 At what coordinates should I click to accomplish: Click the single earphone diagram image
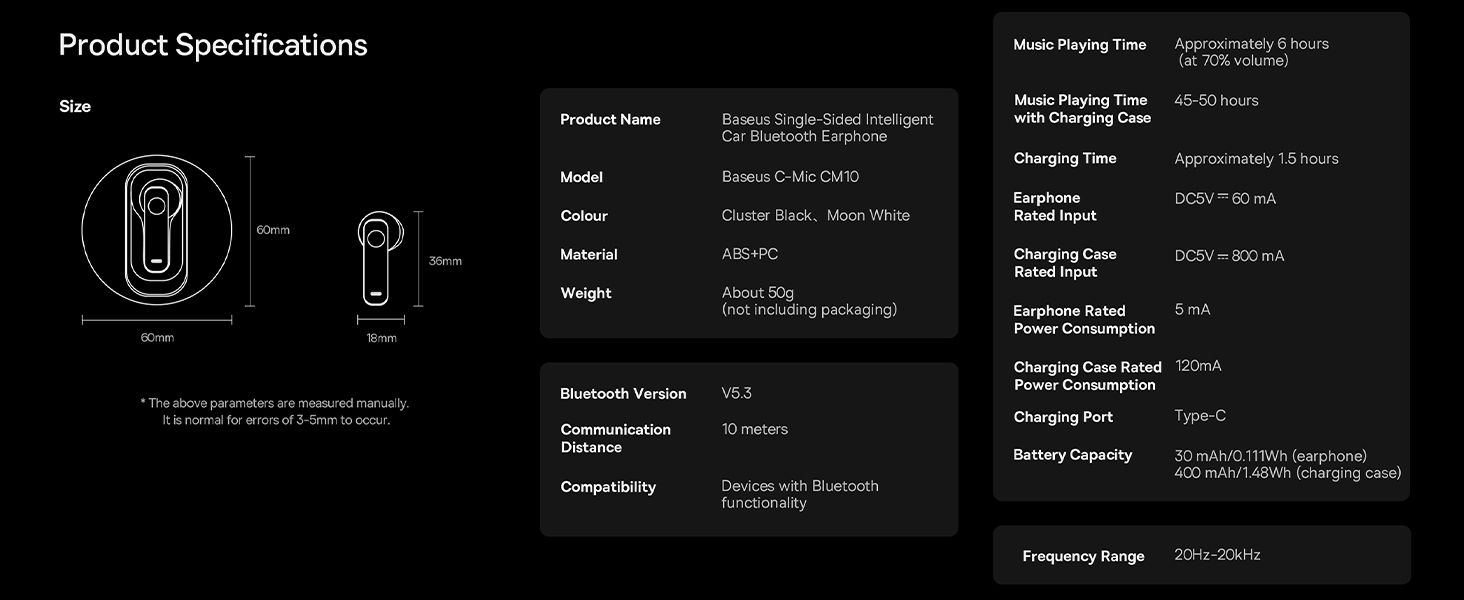[x=381, y=259]
